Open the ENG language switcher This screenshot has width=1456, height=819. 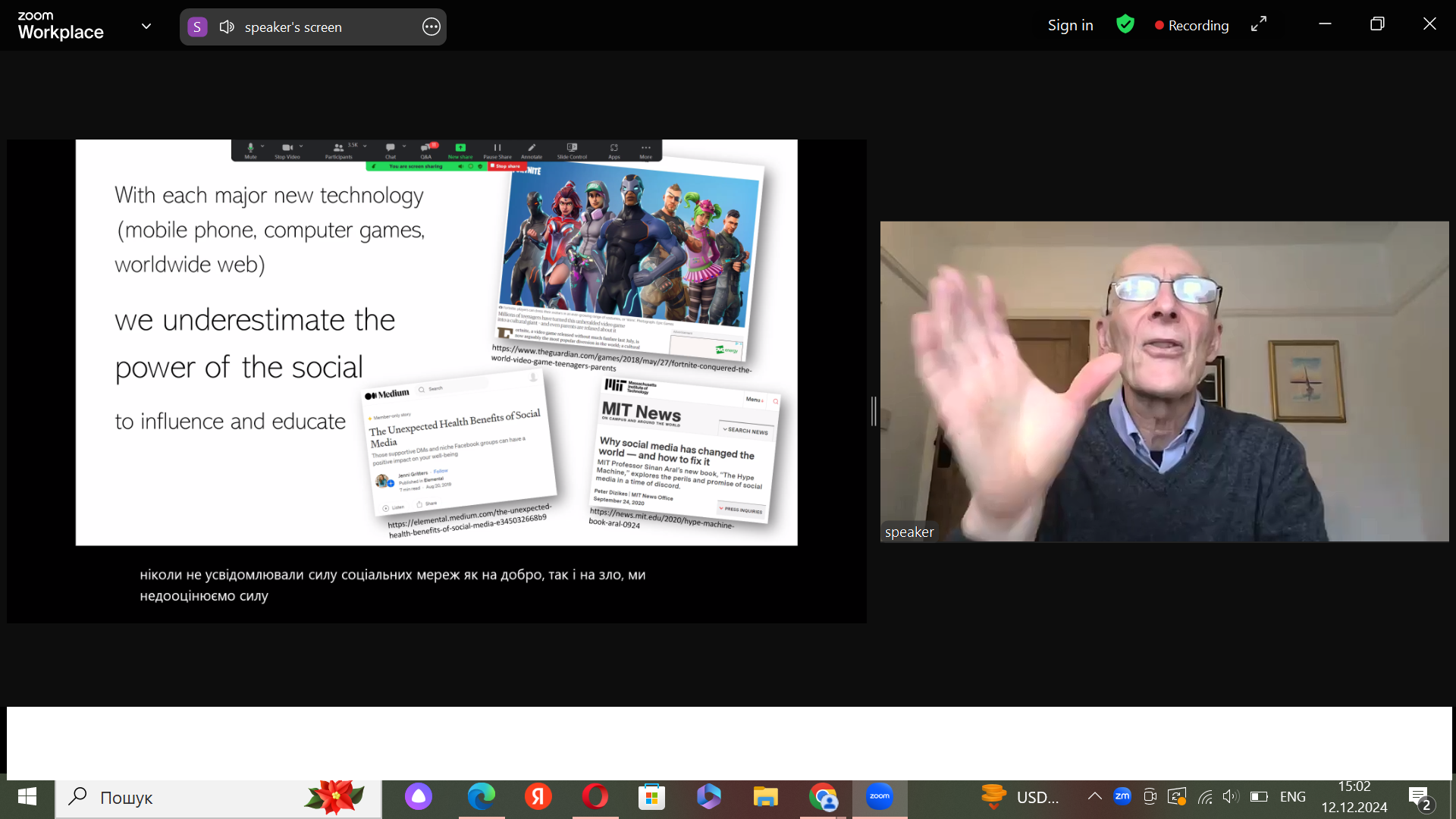1292,797
